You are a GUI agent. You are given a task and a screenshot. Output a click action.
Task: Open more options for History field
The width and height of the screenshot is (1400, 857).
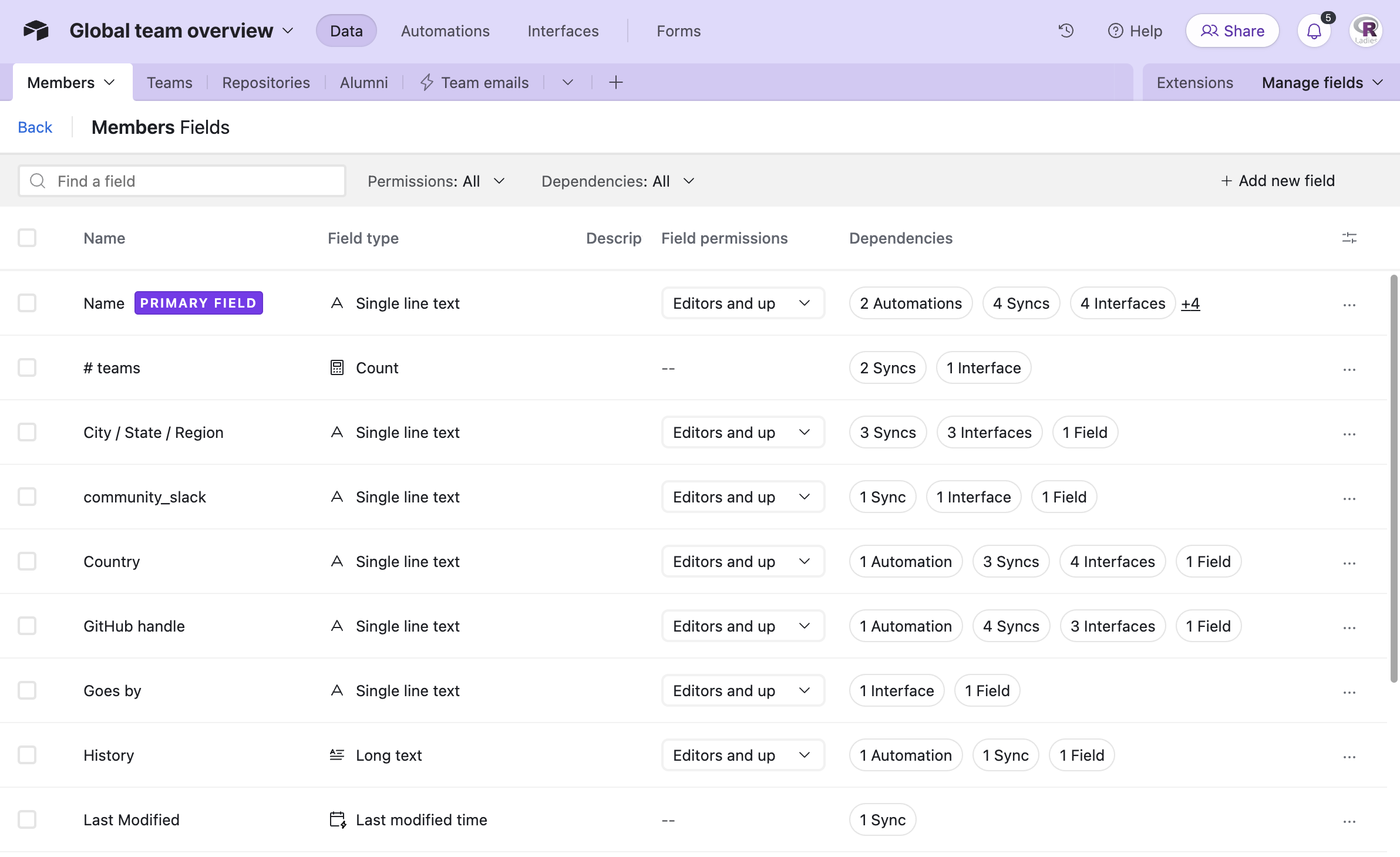tap(1349, 757)
